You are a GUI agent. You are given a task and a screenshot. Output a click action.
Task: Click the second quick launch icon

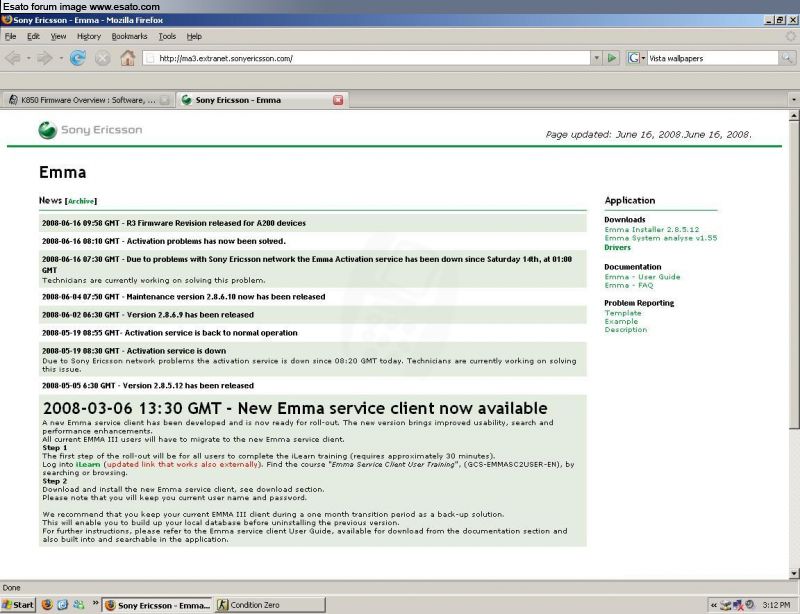62,605
